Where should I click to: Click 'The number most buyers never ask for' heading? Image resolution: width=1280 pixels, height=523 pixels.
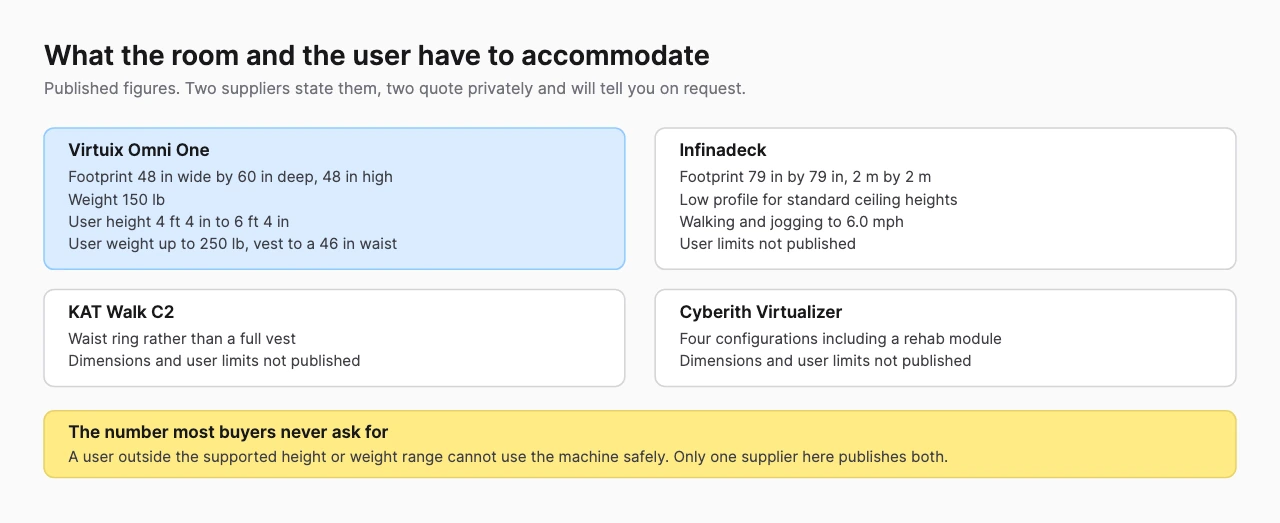(228, 432)
